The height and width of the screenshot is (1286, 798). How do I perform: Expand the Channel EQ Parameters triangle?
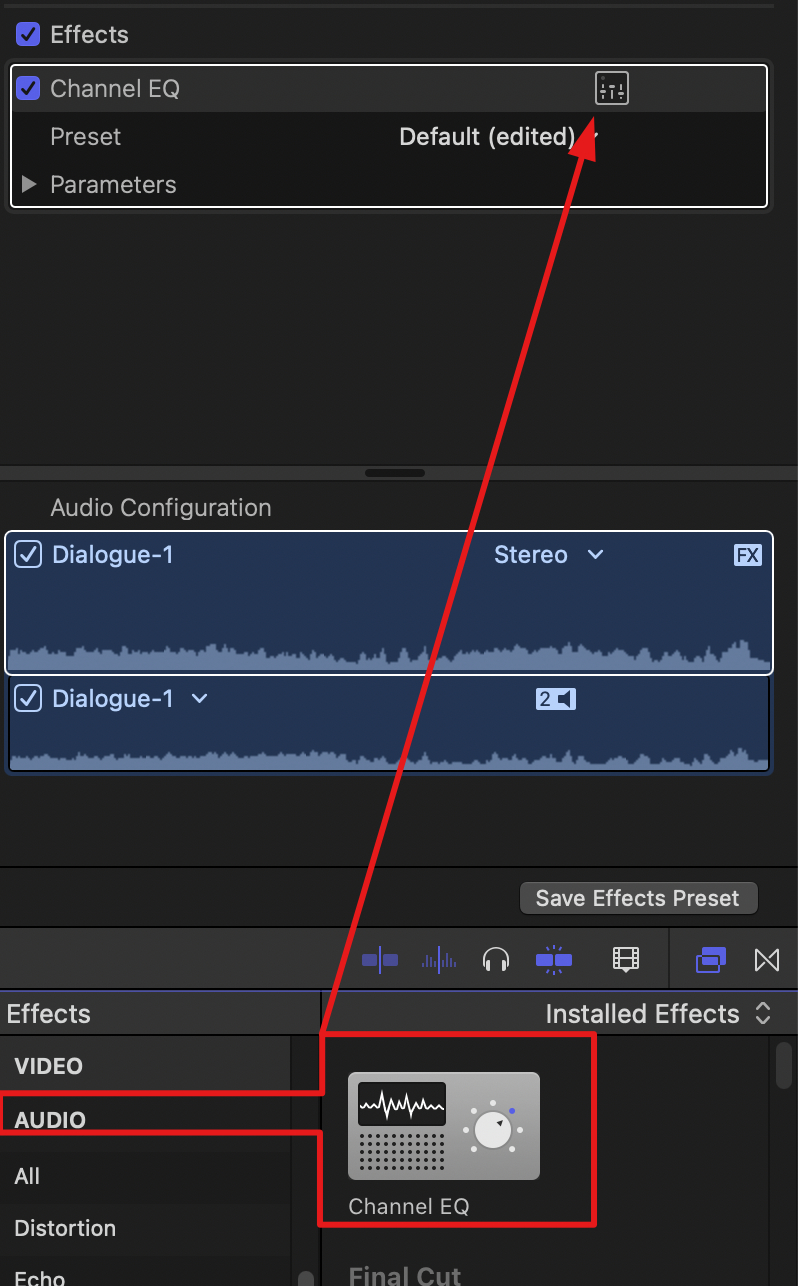(x=29, y=185)
